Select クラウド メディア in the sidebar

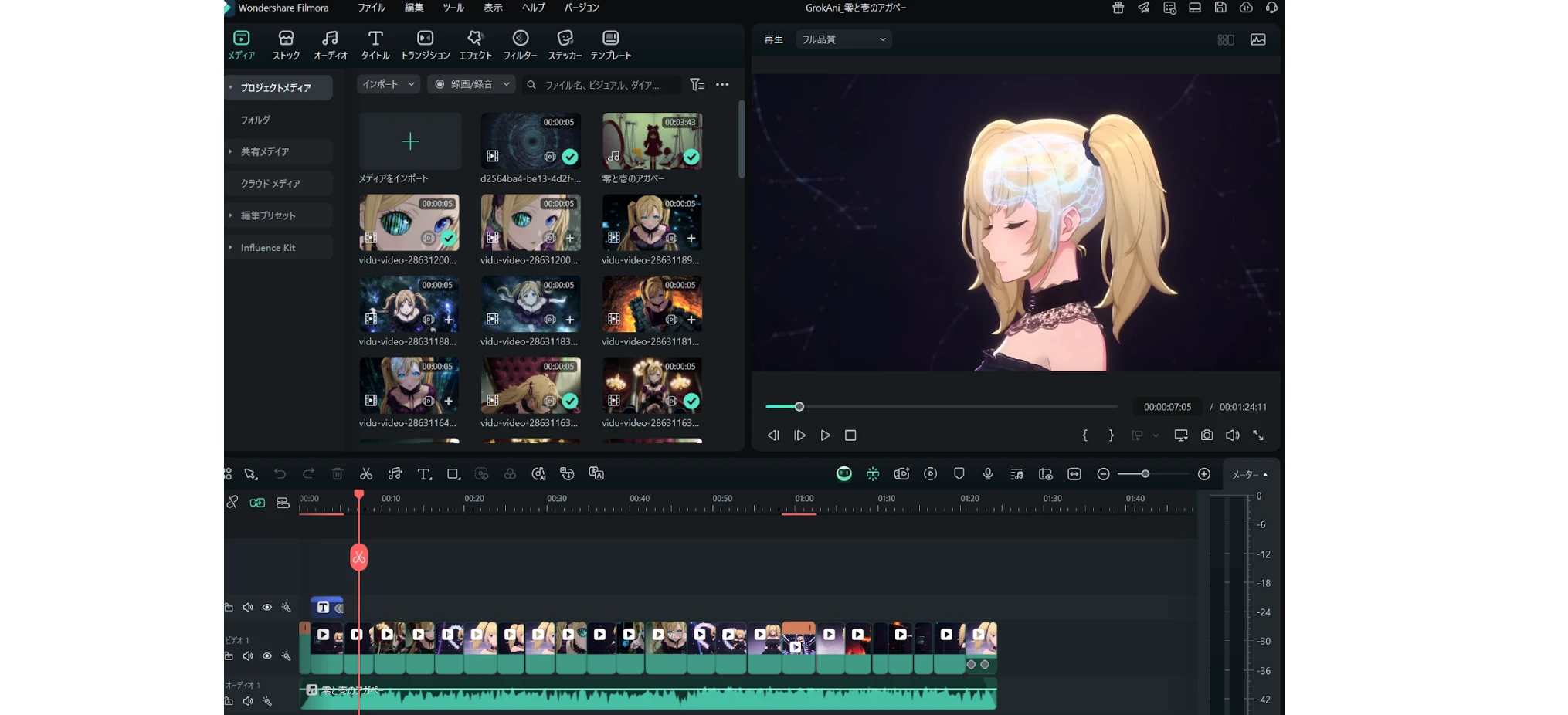click(270, 184)
